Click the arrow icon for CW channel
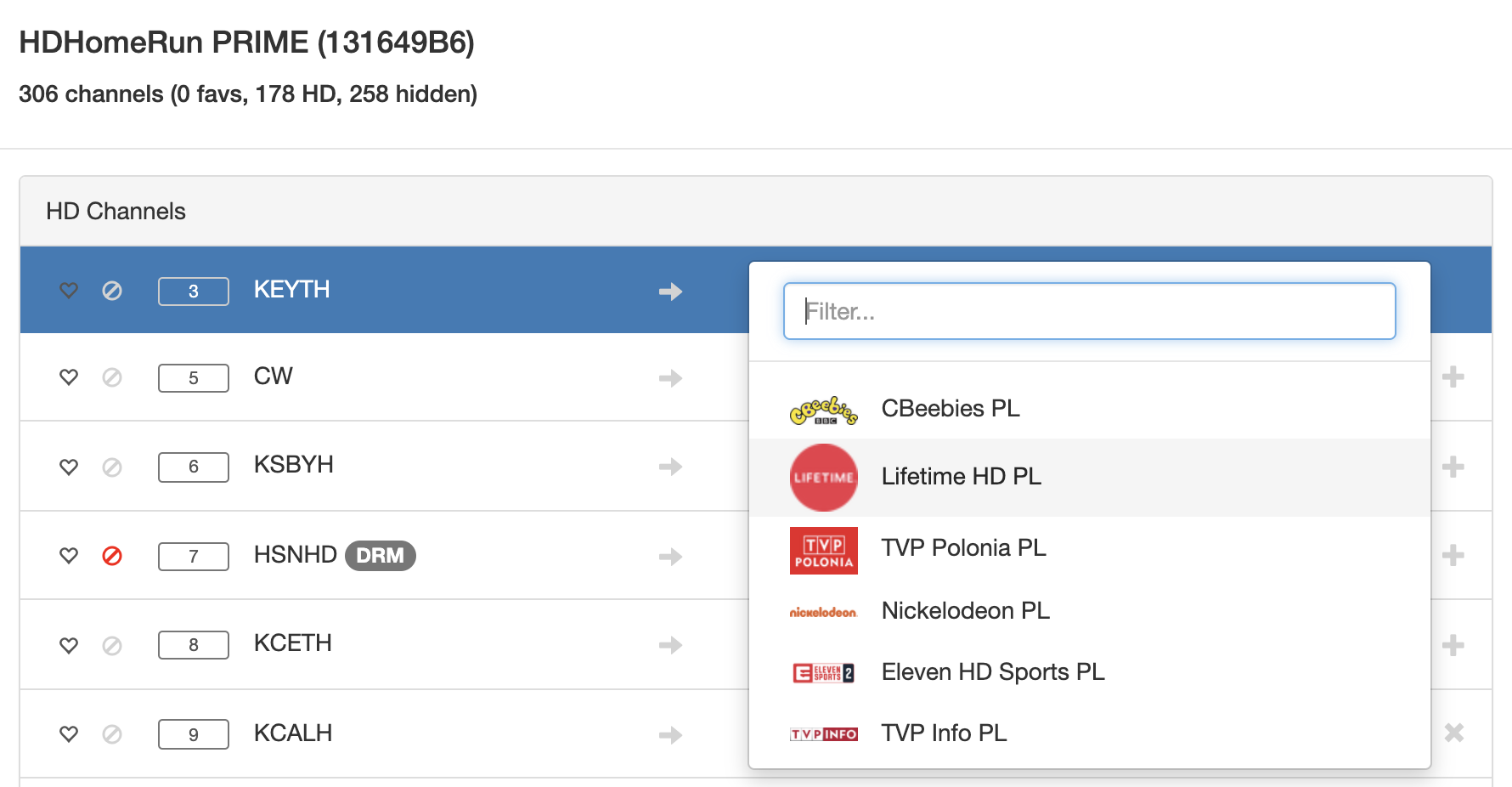1512x787 pixels. tap(670, 378)
